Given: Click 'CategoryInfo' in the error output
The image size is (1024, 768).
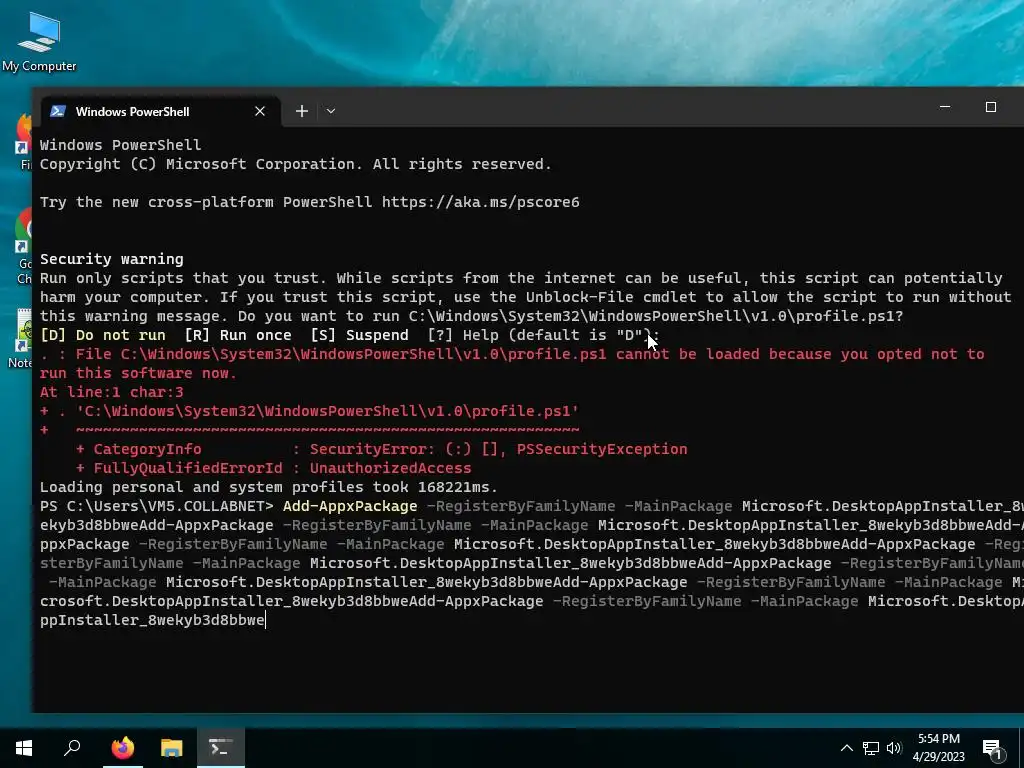Looking at the screenshot, I should click(148, 449).
